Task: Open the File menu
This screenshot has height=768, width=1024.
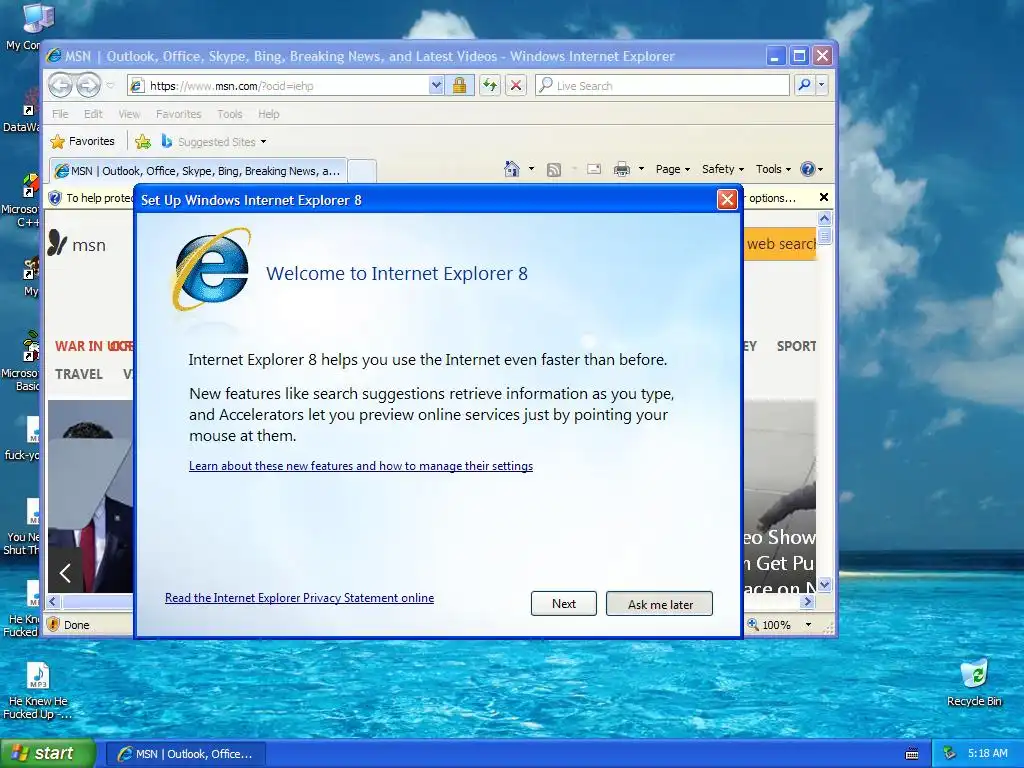Action: (x=60, y=114)
